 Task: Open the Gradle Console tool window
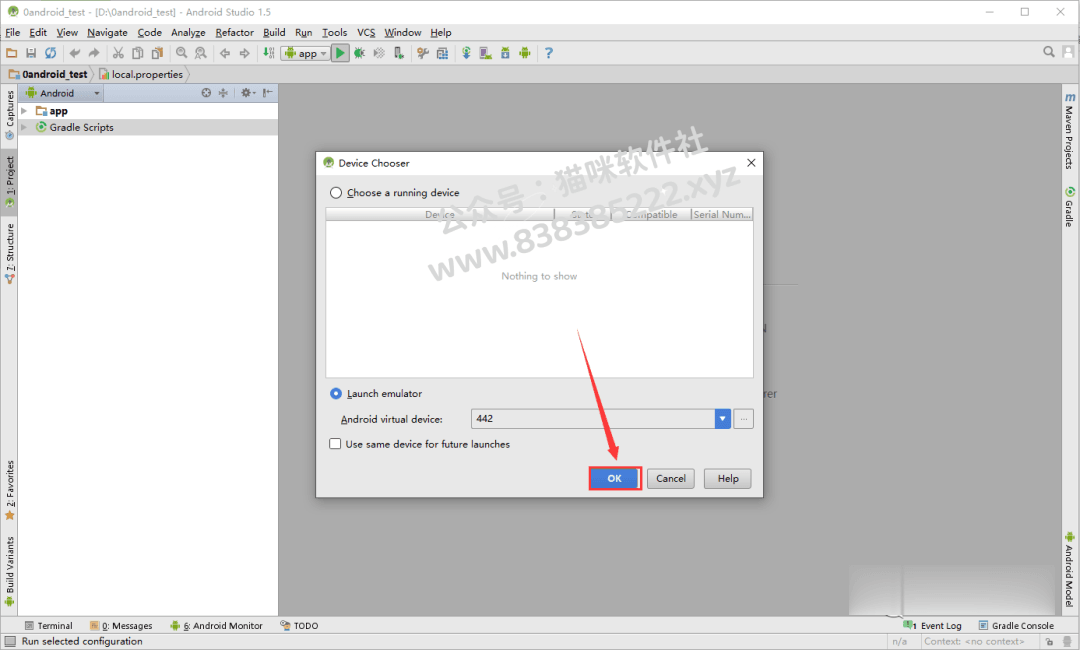click(1017, 626)
